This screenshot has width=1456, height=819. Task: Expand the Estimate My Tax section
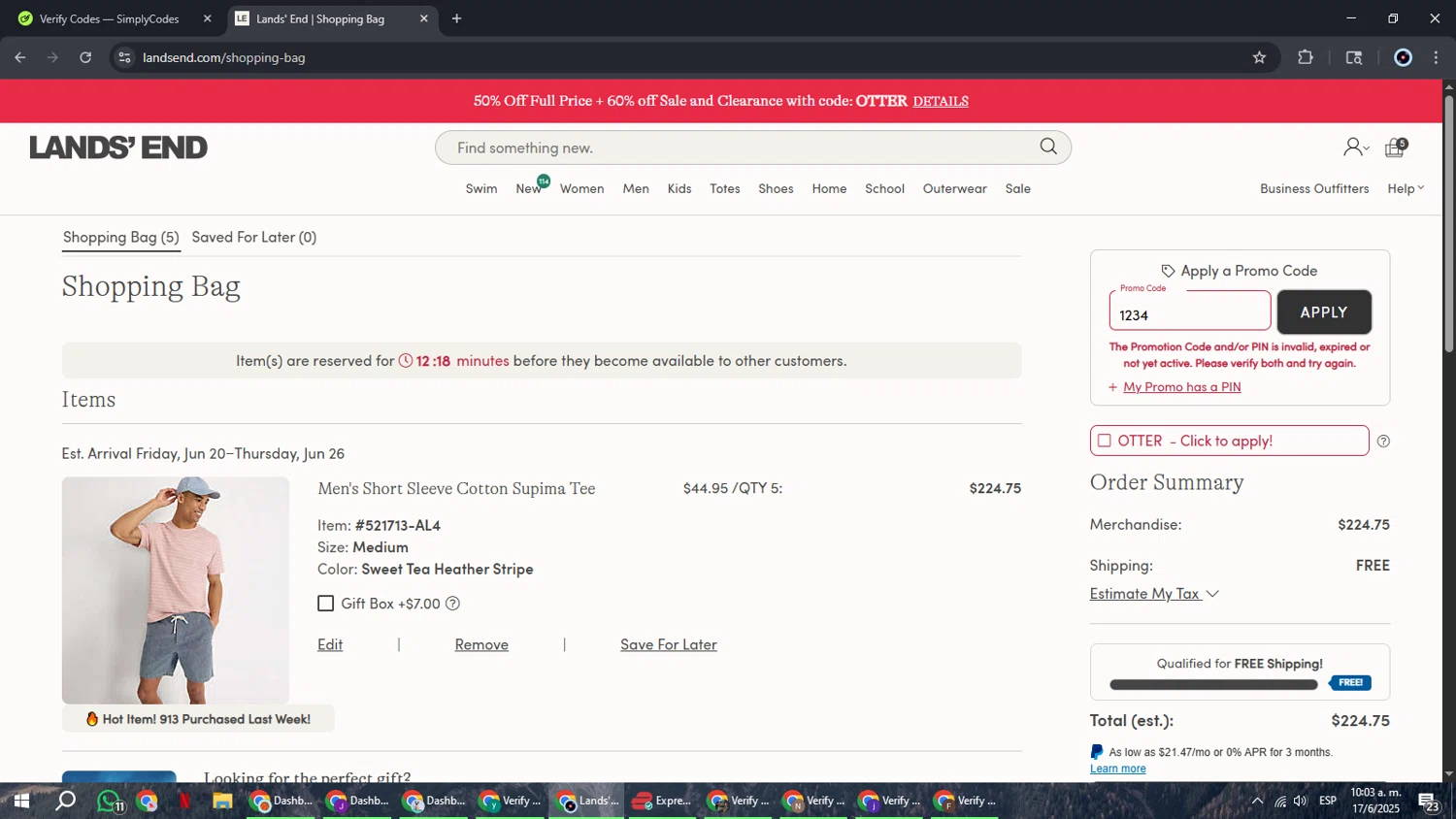tap(1154, 594)
